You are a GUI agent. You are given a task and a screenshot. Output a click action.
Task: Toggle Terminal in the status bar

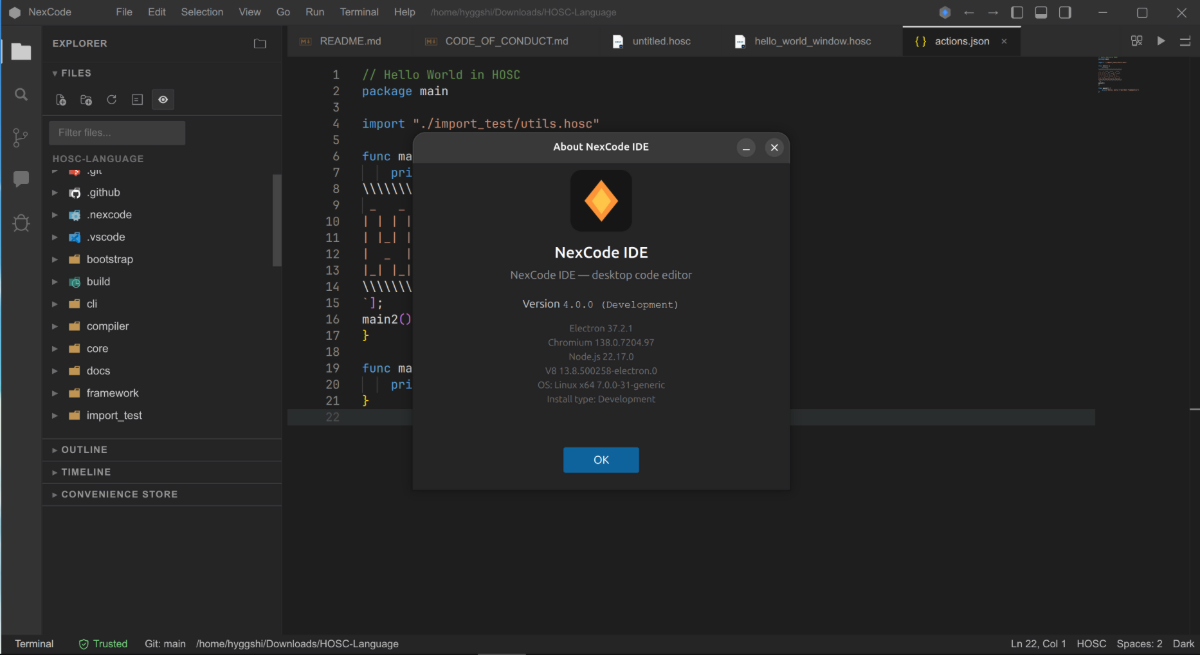pos(34,644)
